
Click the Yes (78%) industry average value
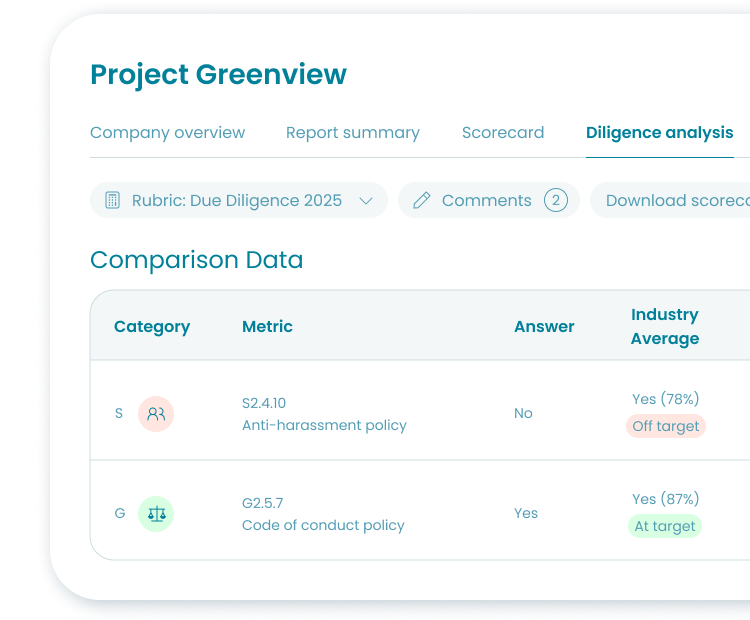[666, 399]
